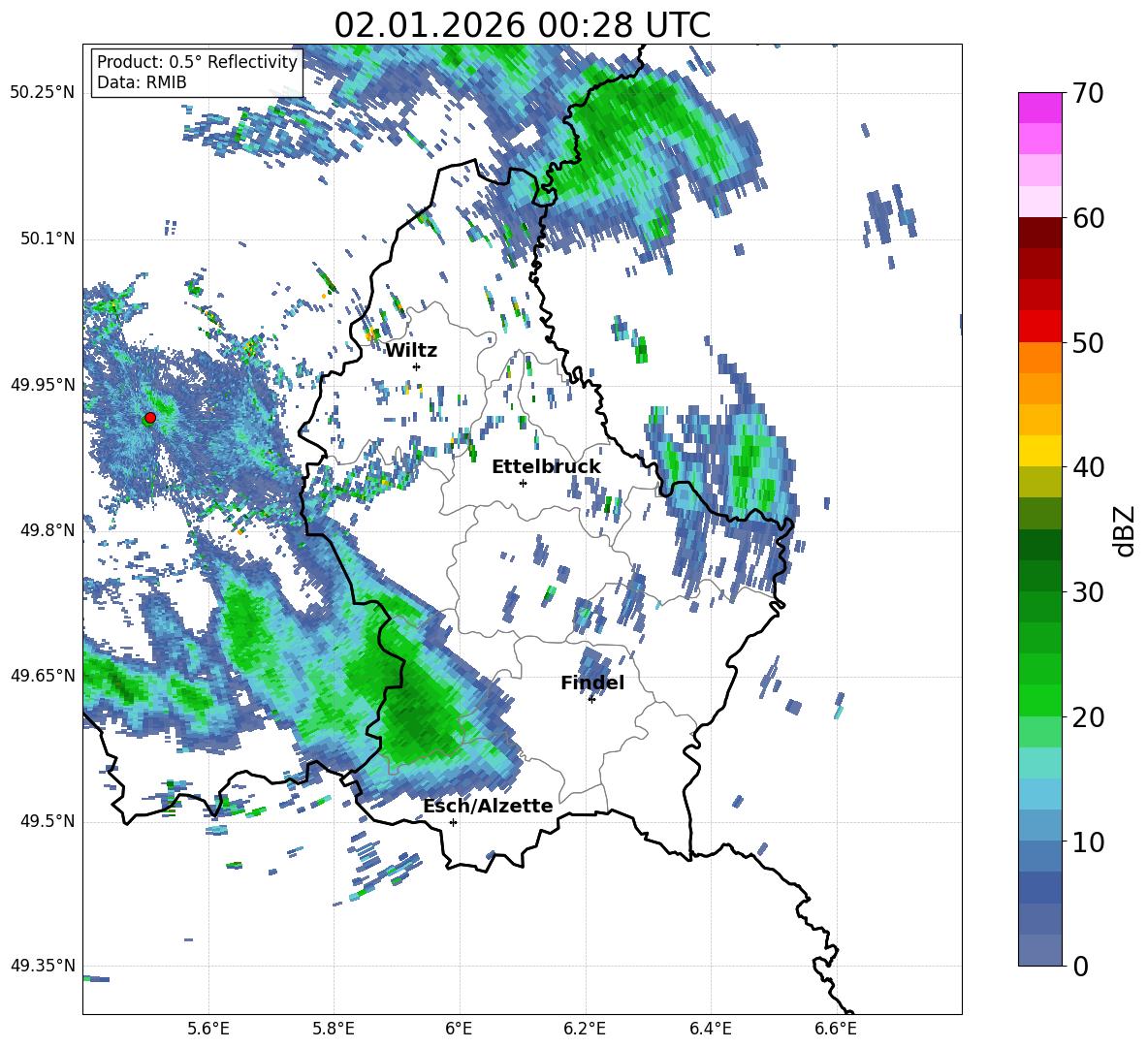Click the Findel city label
Screen dimensions: 1148x1048
592,683
